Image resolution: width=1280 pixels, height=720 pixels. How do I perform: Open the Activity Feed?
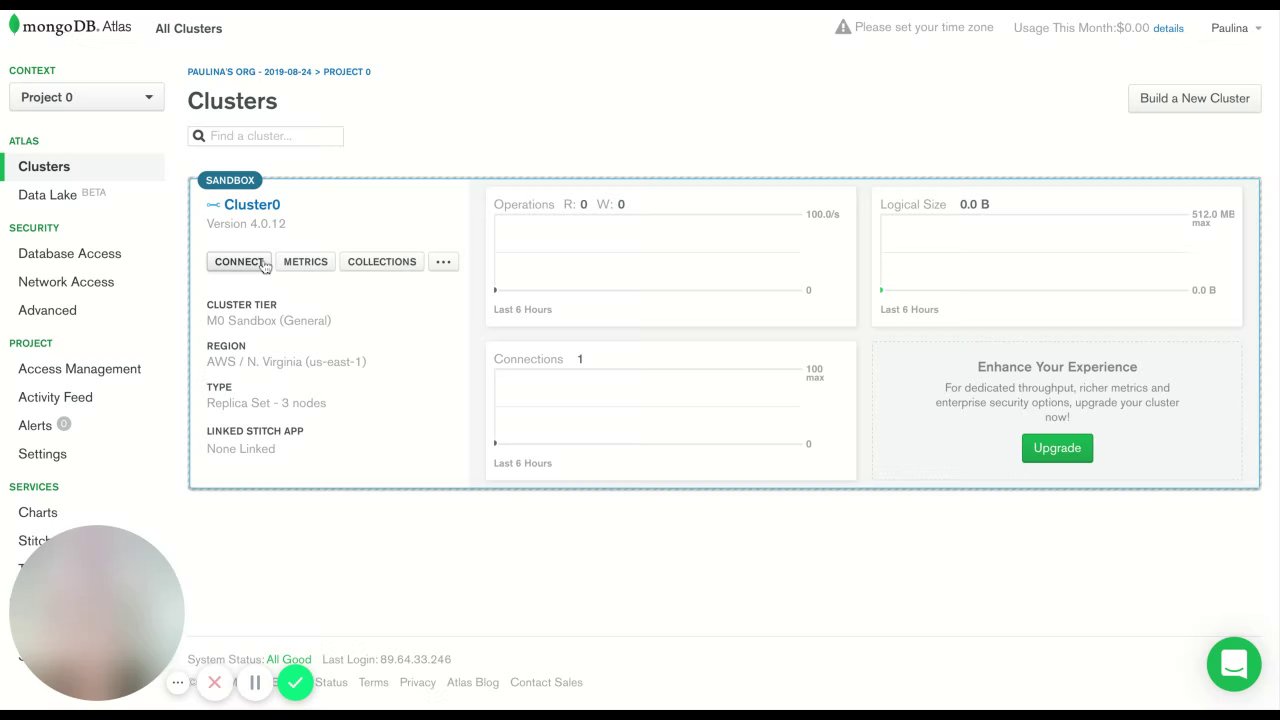click(55, 397)
